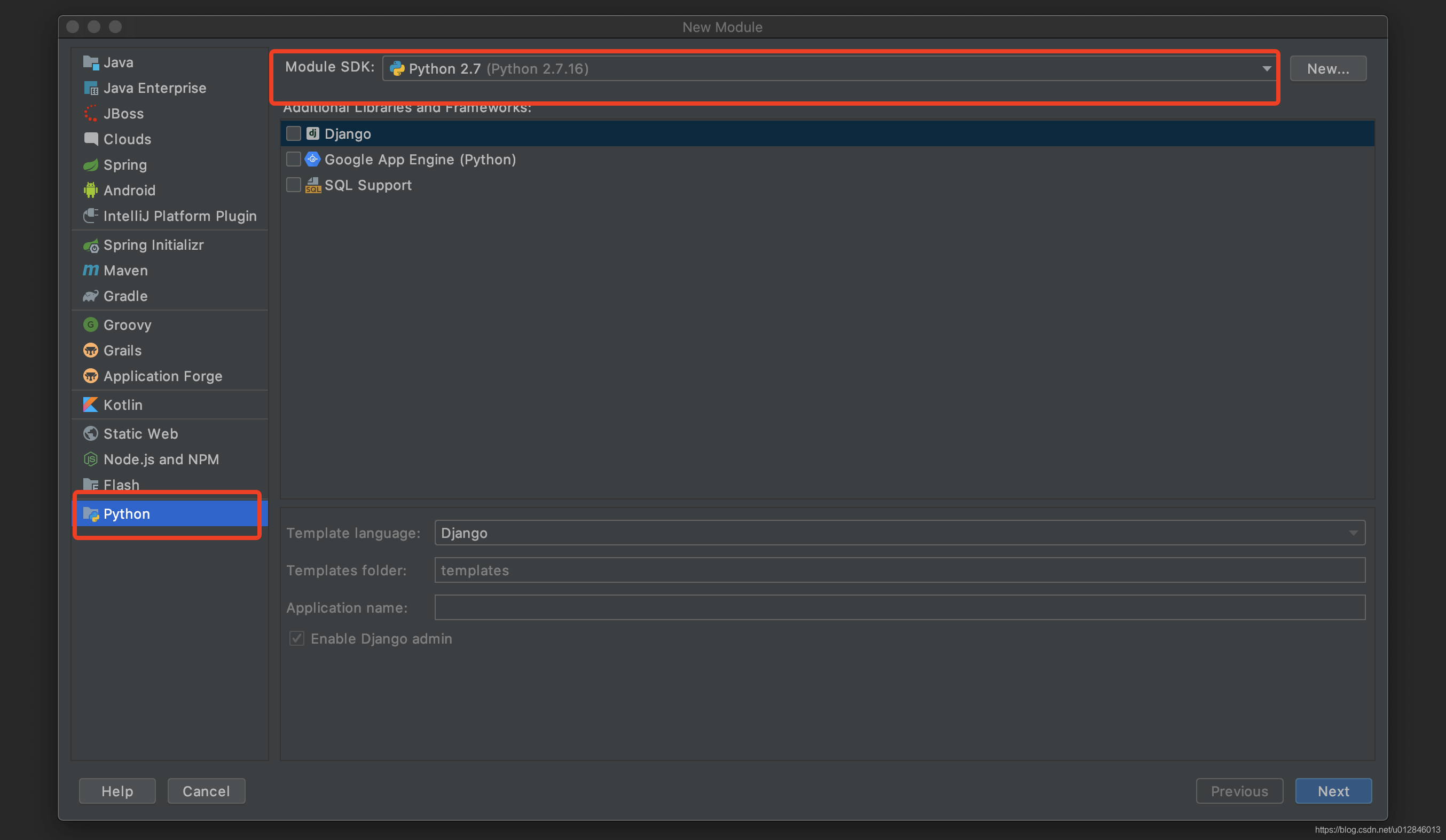This screenshot has width=1446, height=840.
Task: Select the Application Forge label
Action: click(163, 376)
